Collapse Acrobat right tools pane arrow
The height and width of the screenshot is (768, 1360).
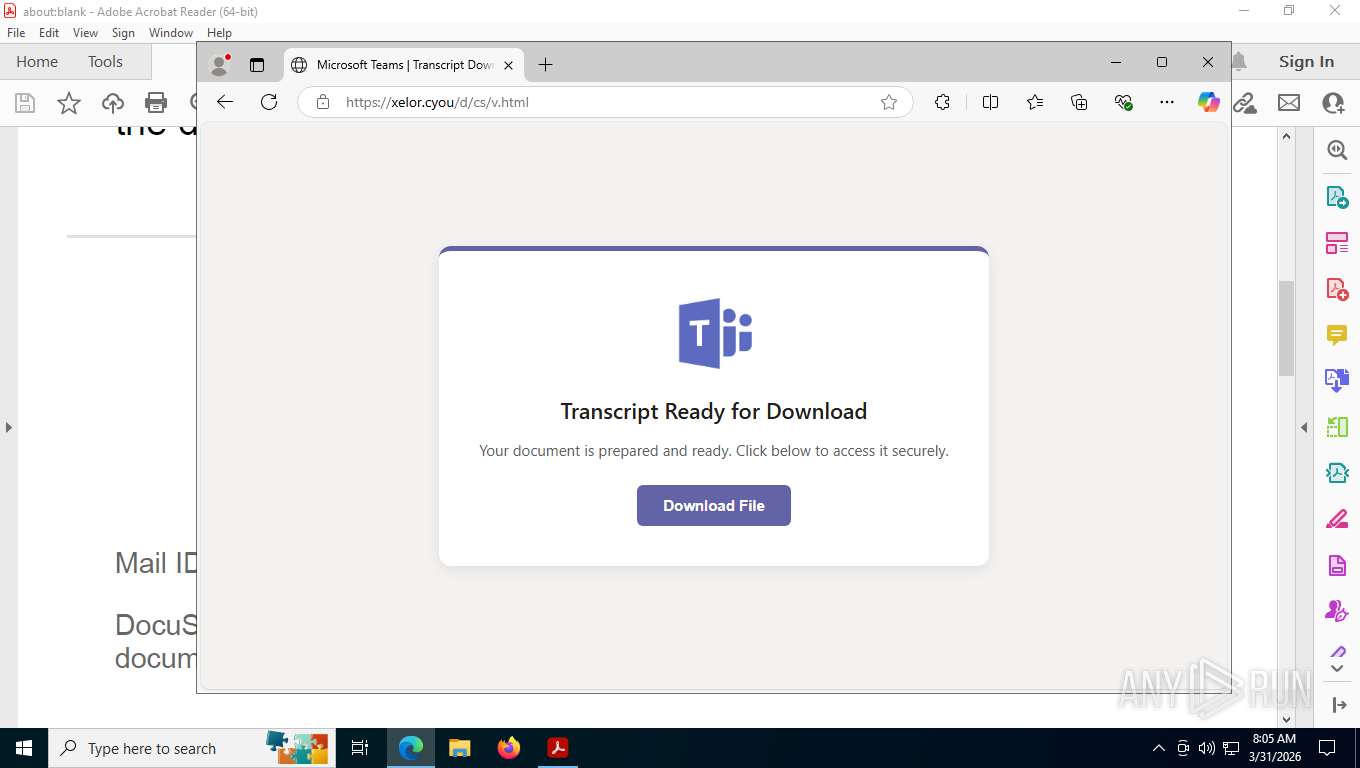click(x=1304, y=427)
